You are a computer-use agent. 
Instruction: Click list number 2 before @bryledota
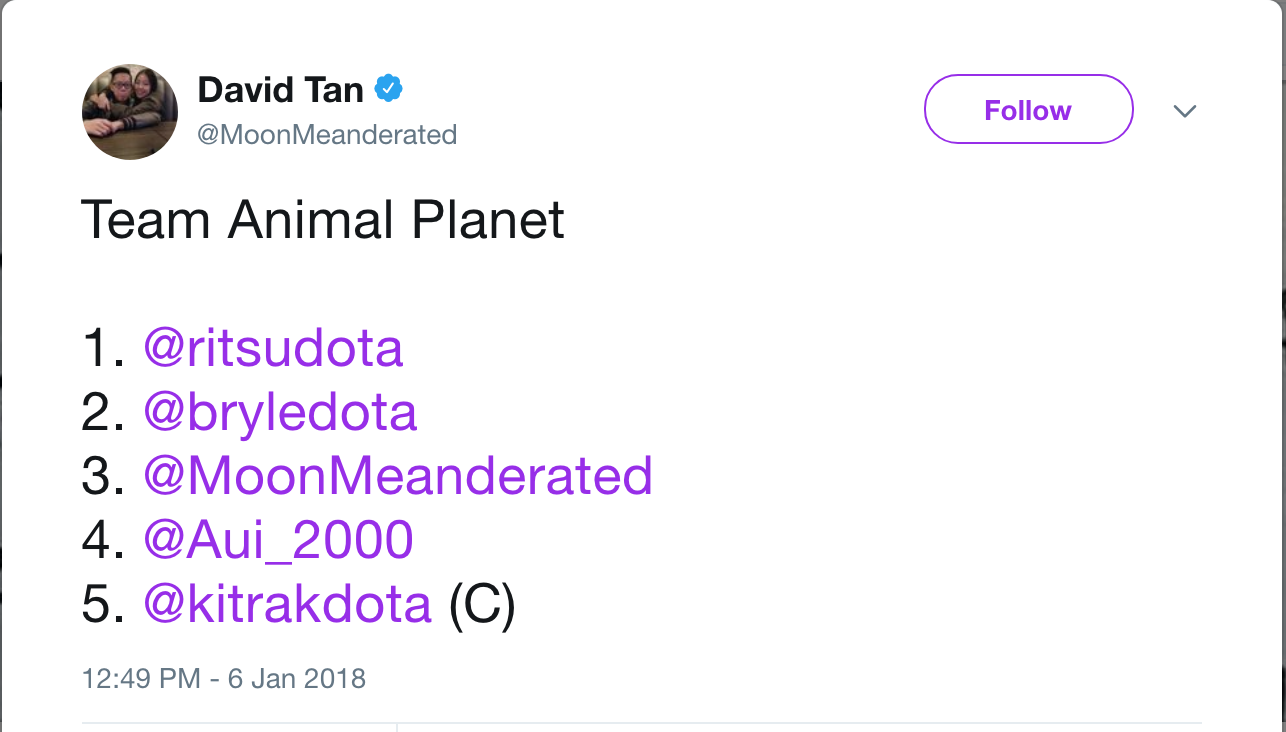point(103,412)
